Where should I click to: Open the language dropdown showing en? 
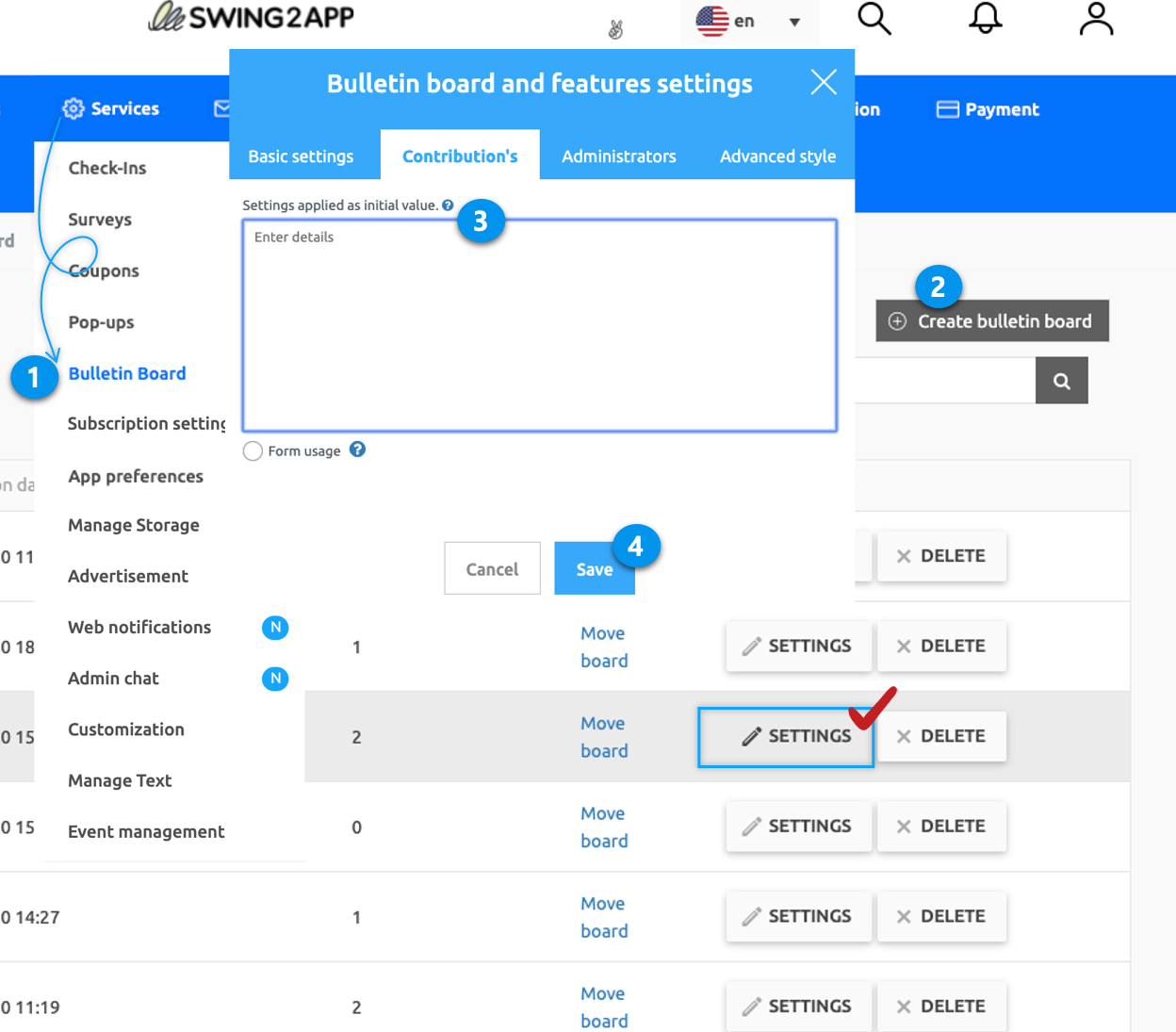click(x=749, y=22)
